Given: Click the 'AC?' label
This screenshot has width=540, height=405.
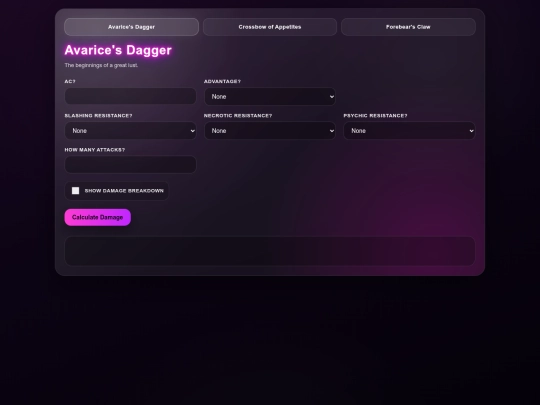Looking at the screenshot, I should coord(70,81).
